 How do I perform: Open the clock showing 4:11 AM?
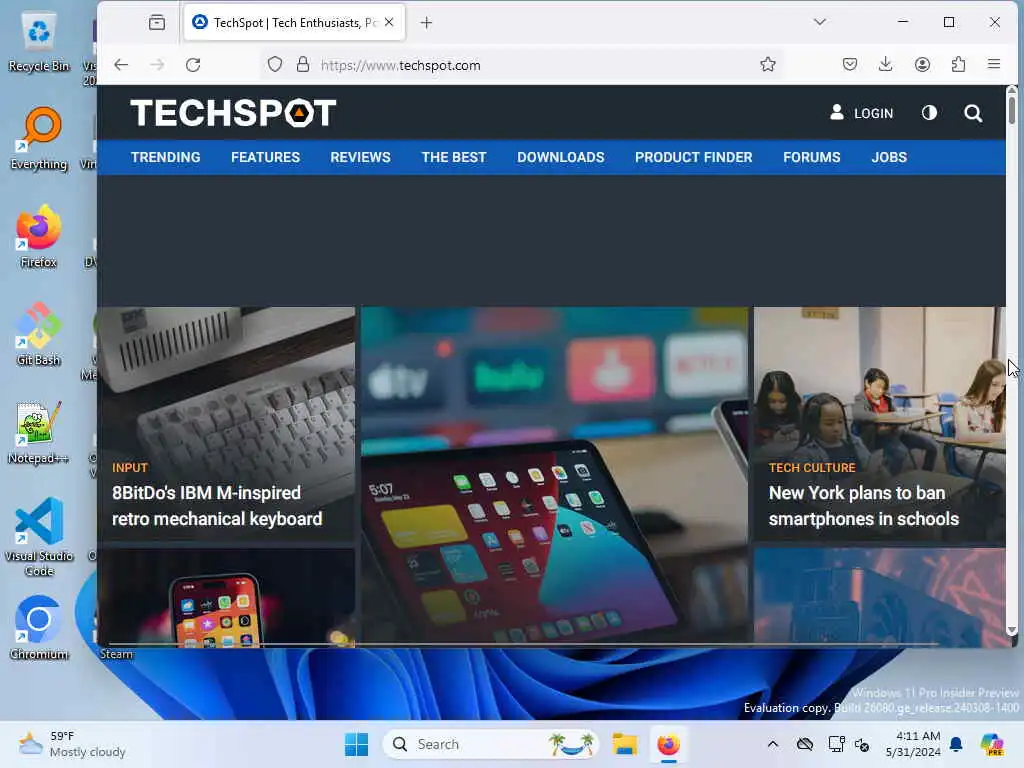coord(913,744)
